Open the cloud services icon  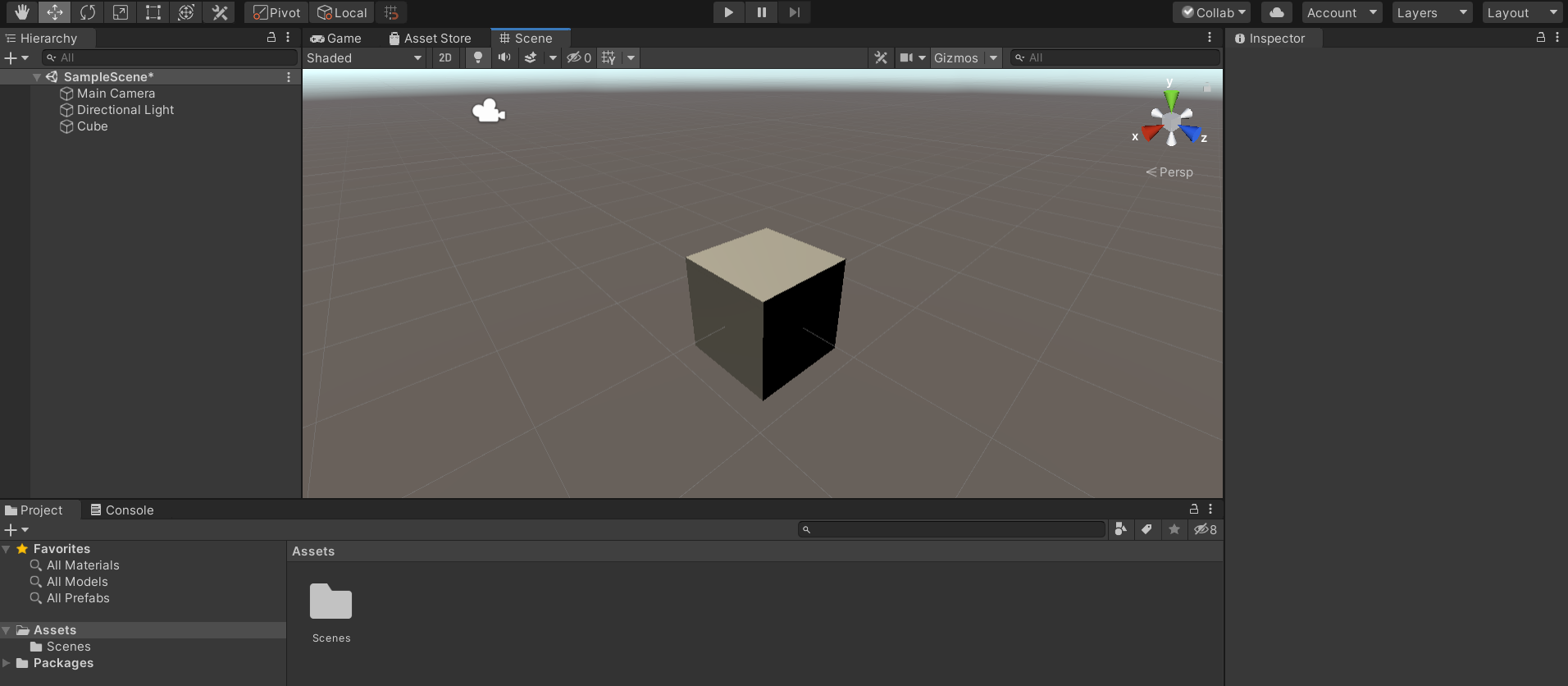click(1276, 12)
